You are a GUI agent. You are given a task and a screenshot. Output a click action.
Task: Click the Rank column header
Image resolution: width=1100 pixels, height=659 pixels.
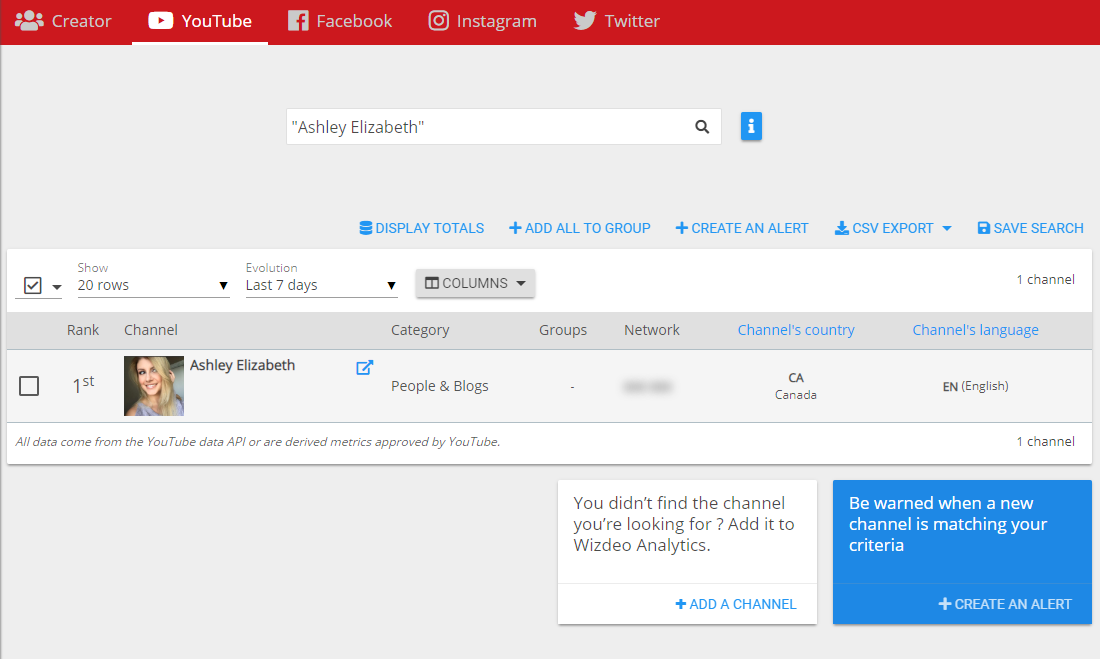click(x=83, y=330)
